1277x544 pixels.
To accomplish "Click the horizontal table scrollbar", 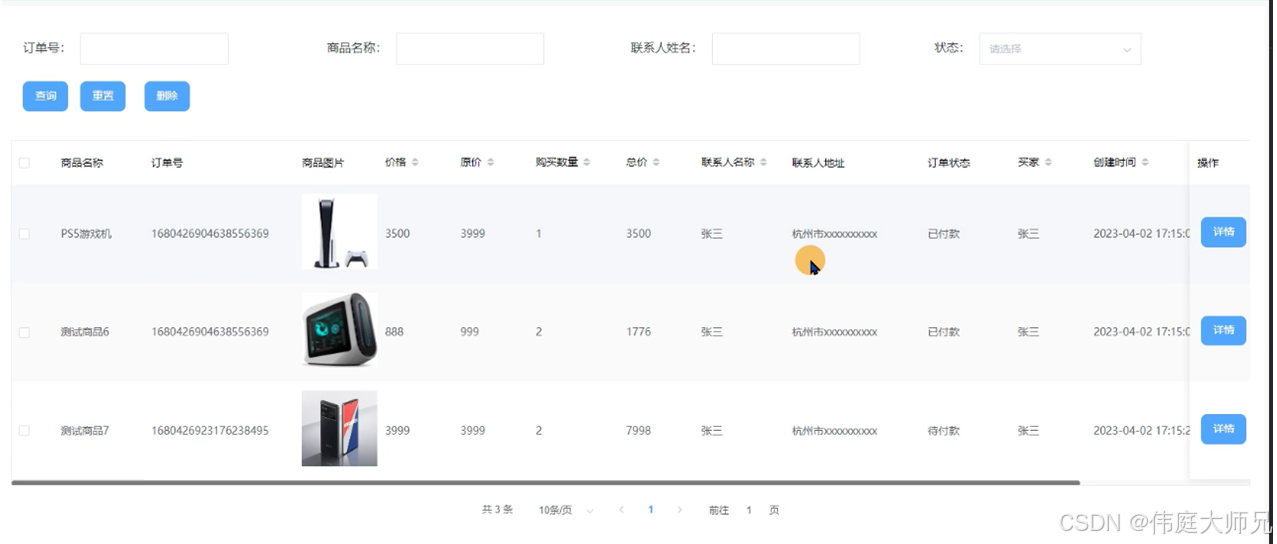I will click(545, 483).
